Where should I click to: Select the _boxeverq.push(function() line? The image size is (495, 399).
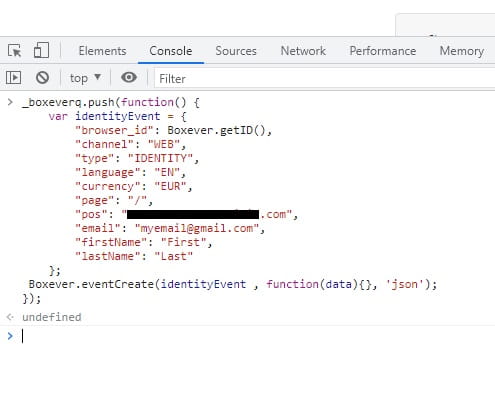111,102
